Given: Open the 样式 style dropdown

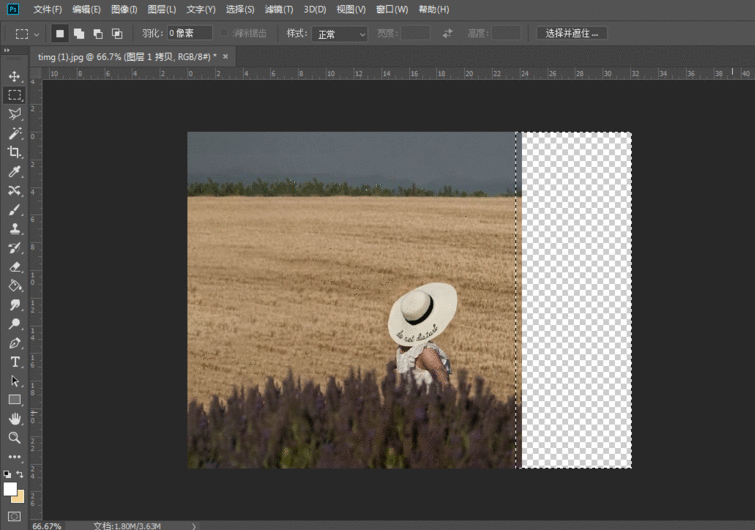Looking at the screenshot, I should [x=340, y=34].
